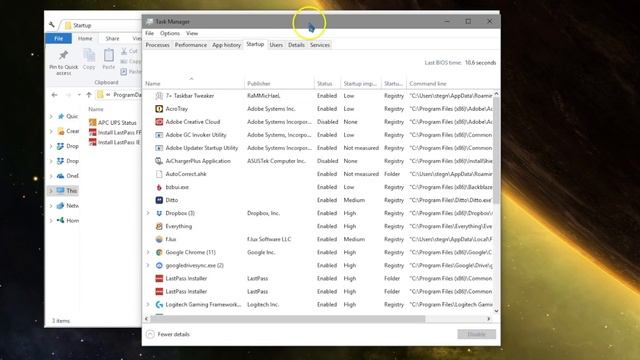The image size is (640, 360).
Task: Expand Quick access in Explorer tree
Action: pyautogui.click(x=51, y=117)
